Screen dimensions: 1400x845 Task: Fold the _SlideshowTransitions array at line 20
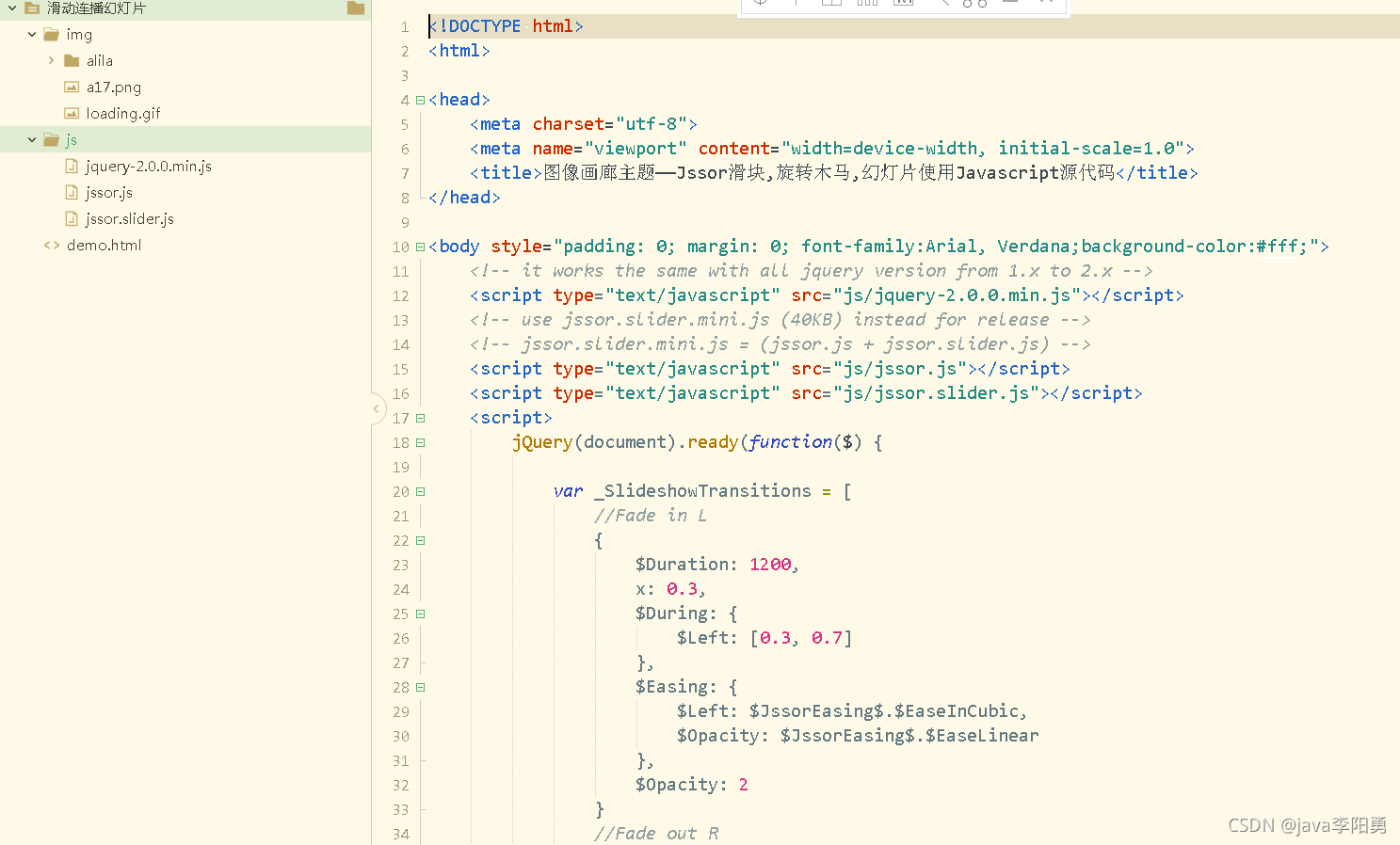coord(420,491)
